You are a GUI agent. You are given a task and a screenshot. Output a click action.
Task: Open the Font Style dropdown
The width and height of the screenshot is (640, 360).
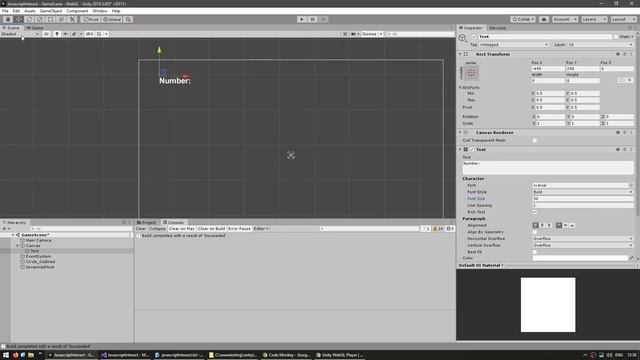click(x=583, y=192)
